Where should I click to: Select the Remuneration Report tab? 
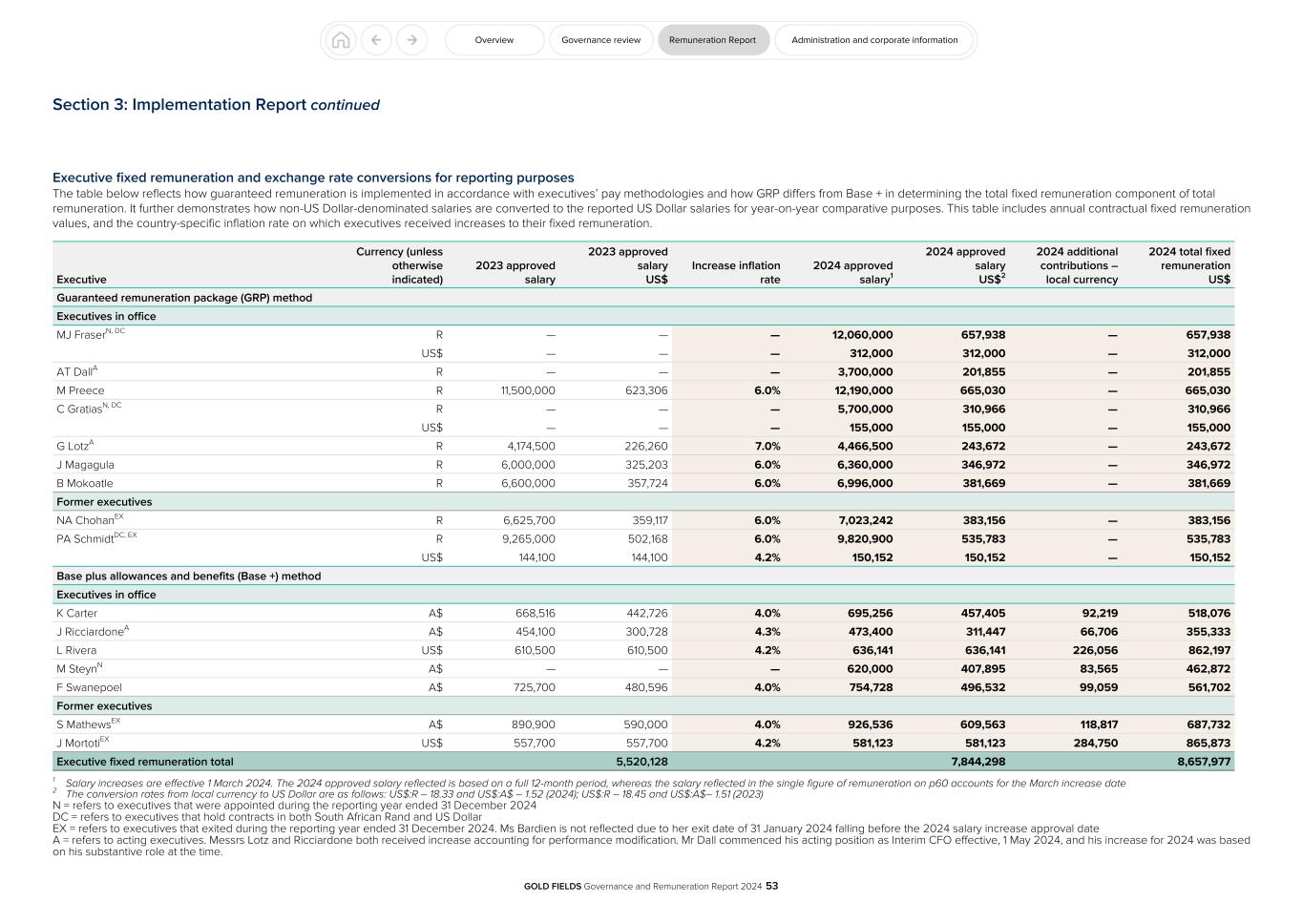713,39
